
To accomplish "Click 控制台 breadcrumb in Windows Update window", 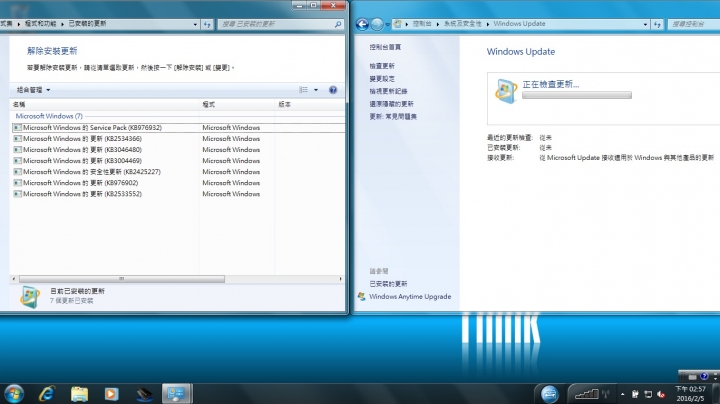I will [x=422, y=23].
